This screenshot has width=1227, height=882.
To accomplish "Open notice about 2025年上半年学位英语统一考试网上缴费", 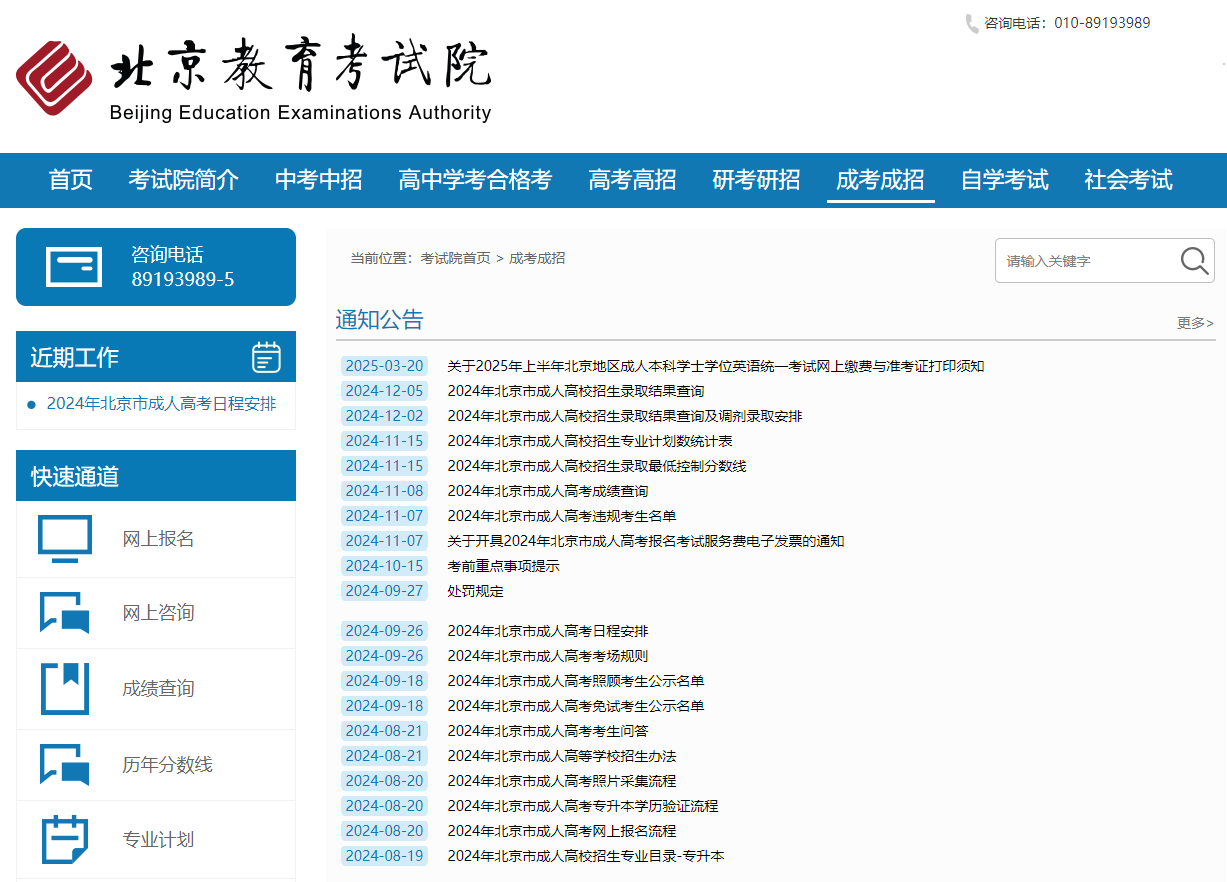I will (x=716, y=366).
